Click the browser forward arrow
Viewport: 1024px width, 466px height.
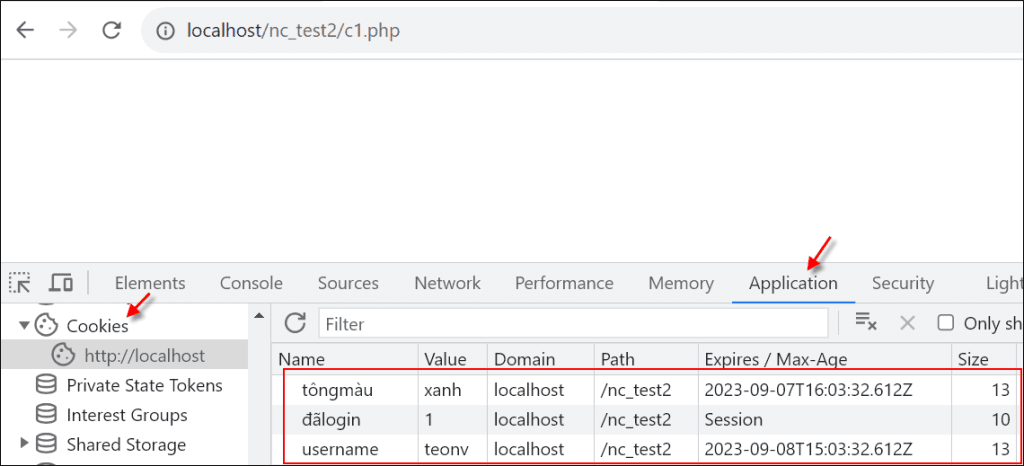(68, 30)
